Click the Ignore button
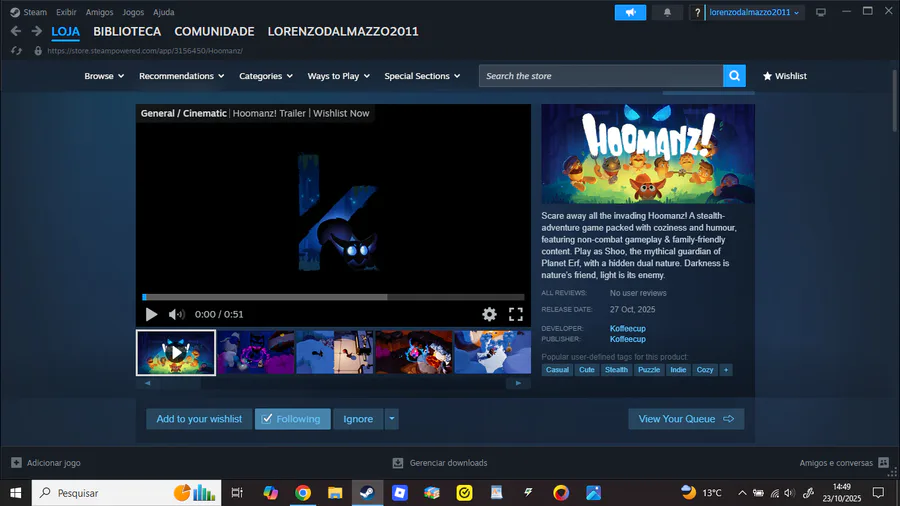The image size is (900, 506). [x=358, y=419]
